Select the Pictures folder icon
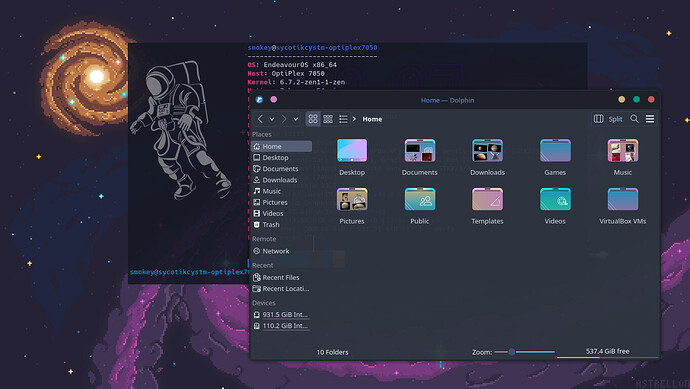The height and width of the screenshot is (389, 690). [352, 199]
